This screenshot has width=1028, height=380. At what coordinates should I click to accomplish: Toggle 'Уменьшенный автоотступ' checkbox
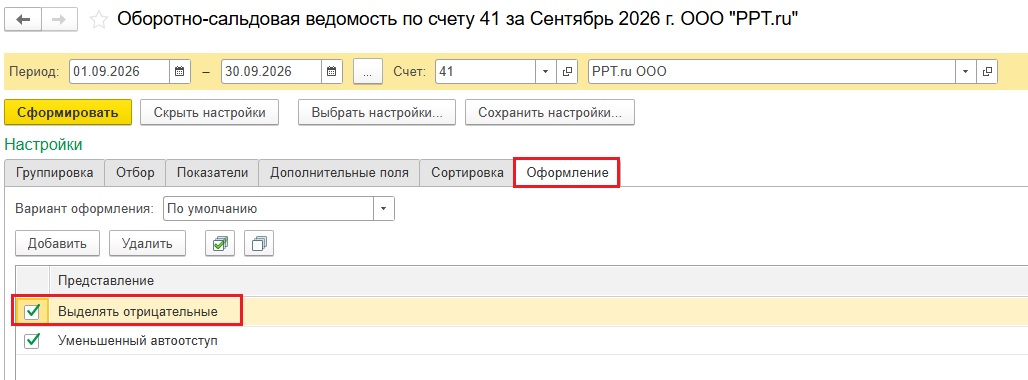[31, 341]
